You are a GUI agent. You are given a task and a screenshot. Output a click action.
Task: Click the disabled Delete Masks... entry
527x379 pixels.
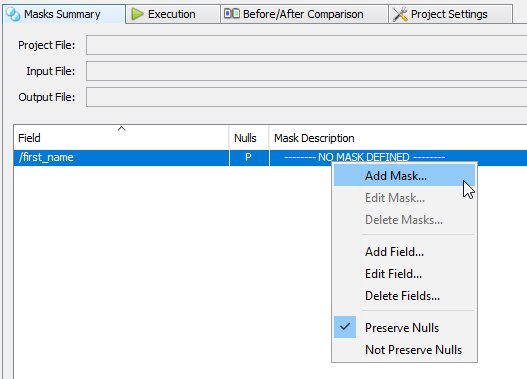(404, 220)
